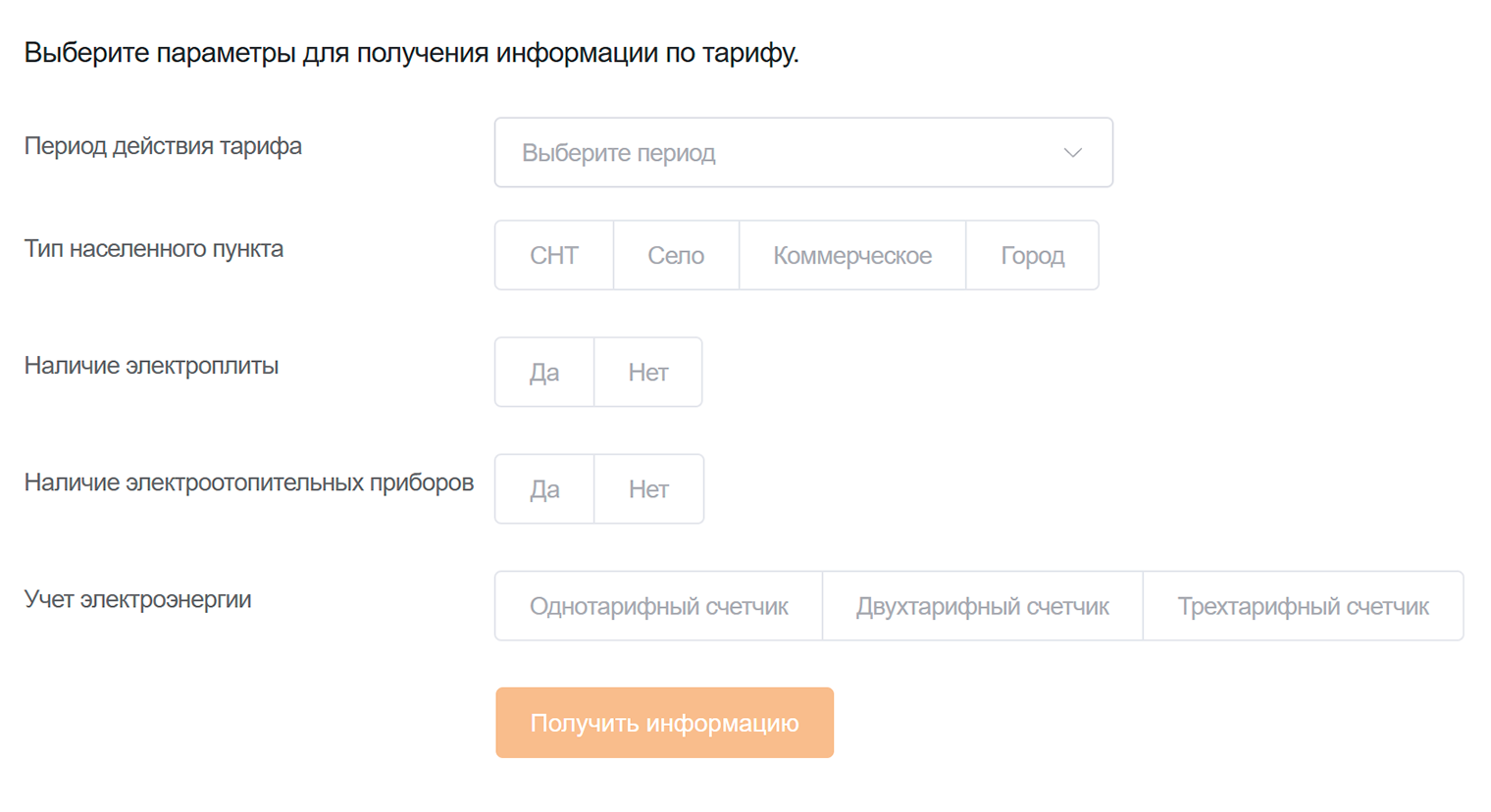Choose "Город" settlement type
The height and width of the screenshot is (812, 1491).
coord(1032,255)
